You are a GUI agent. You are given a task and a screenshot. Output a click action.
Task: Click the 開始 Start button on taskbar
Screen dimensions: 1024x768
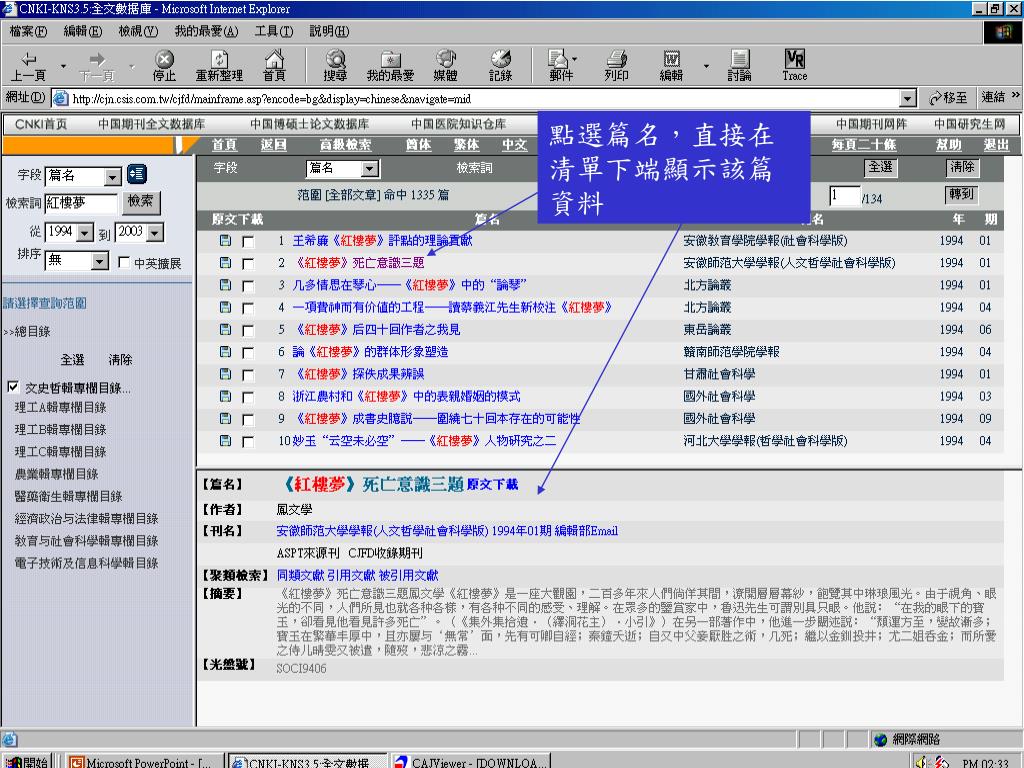coord(27,761)
